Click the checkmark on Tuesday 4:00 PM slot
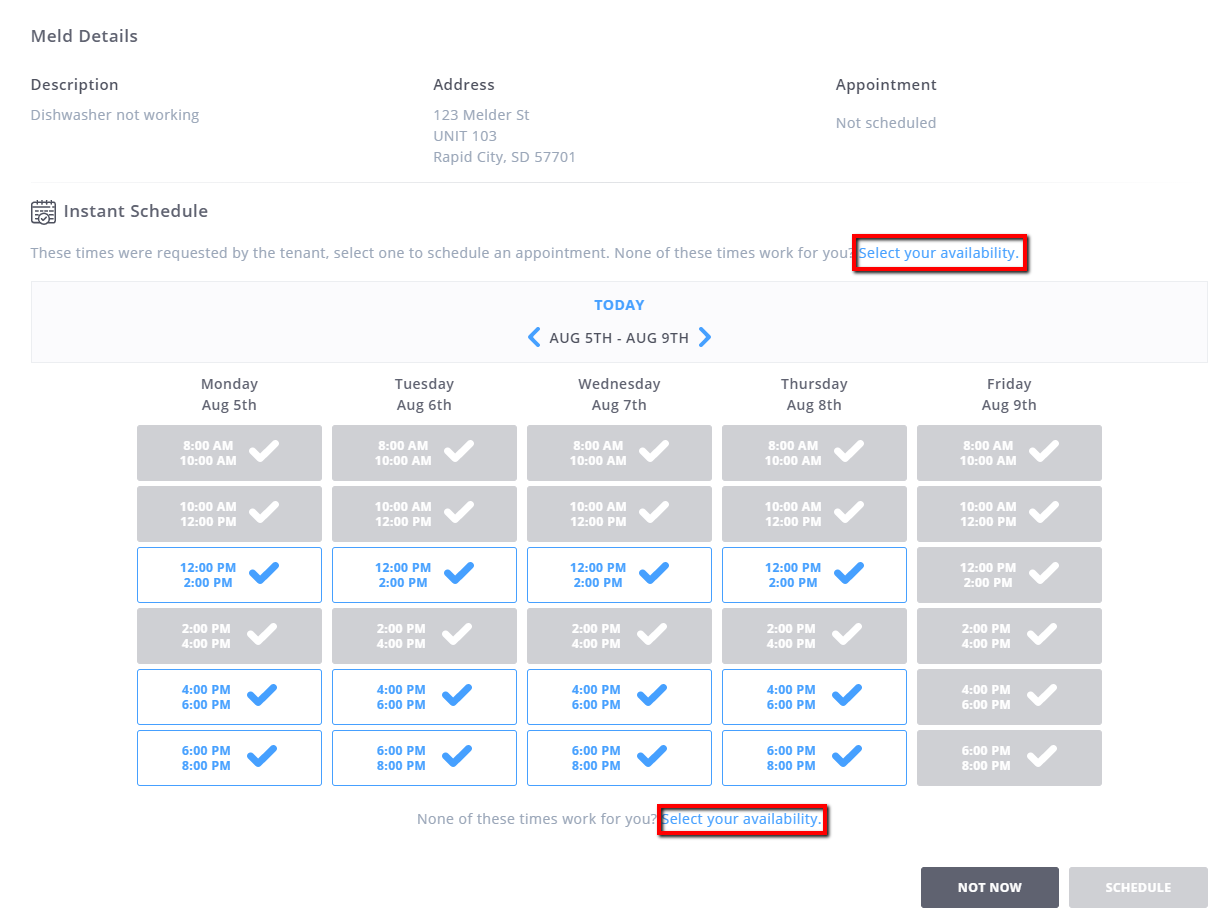Screen dimensions: 1214x920 tap(459, 695)
